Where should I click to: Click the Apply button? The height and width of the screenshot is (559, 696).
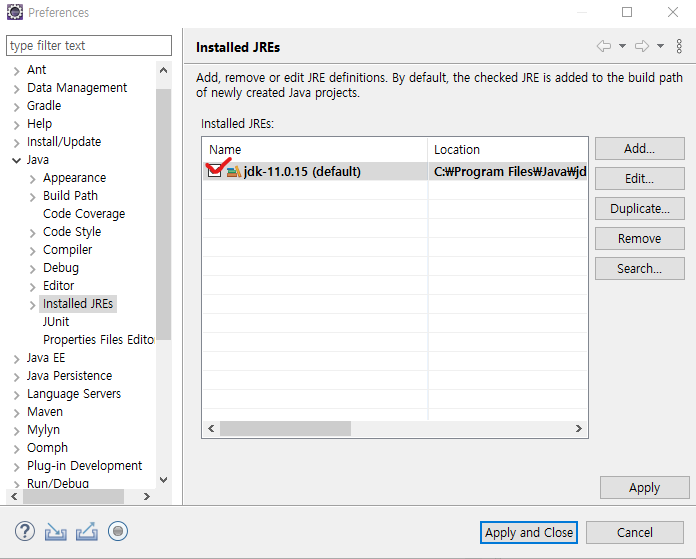(x=645, y=488)
